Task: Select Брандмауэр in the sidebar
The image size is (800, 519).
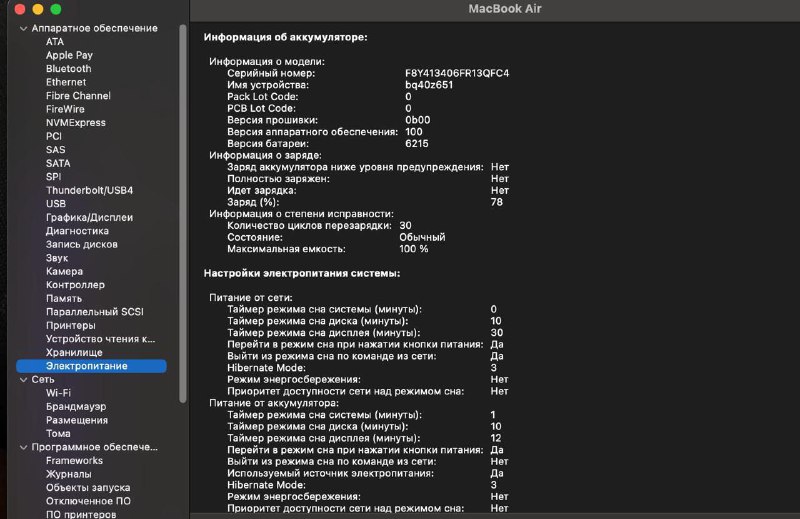Action: click(x=76, y=407)
